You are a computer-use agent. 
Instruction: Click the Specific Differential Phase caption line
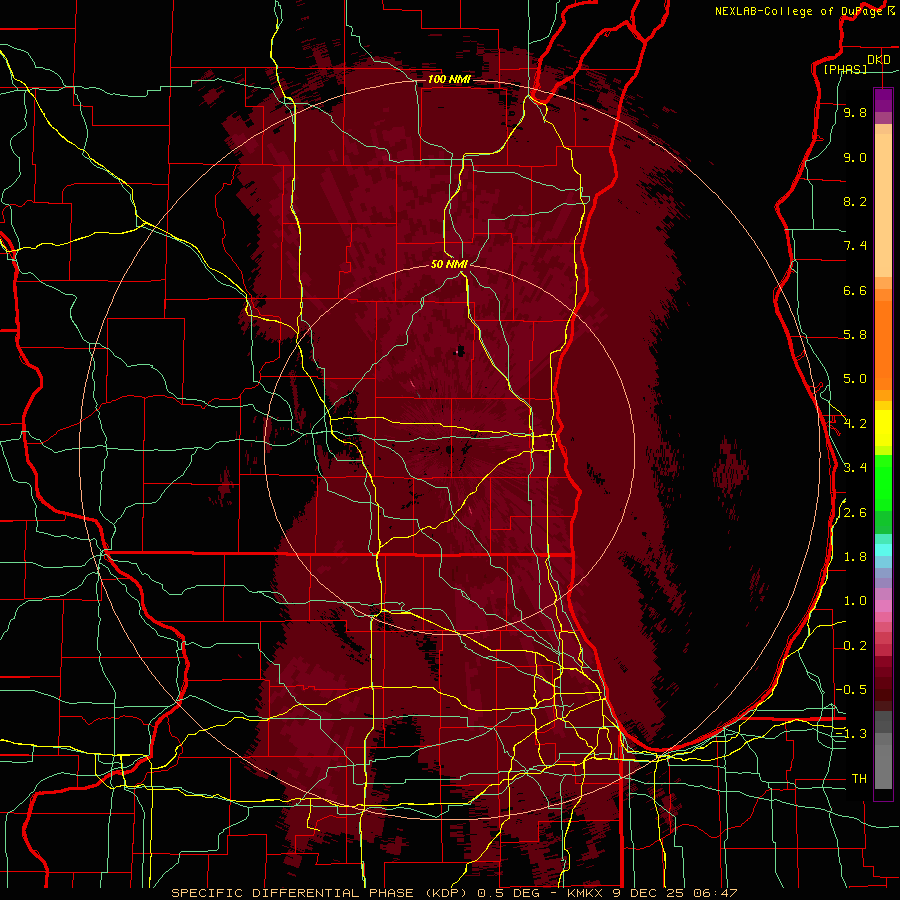(x=454, y=893)
